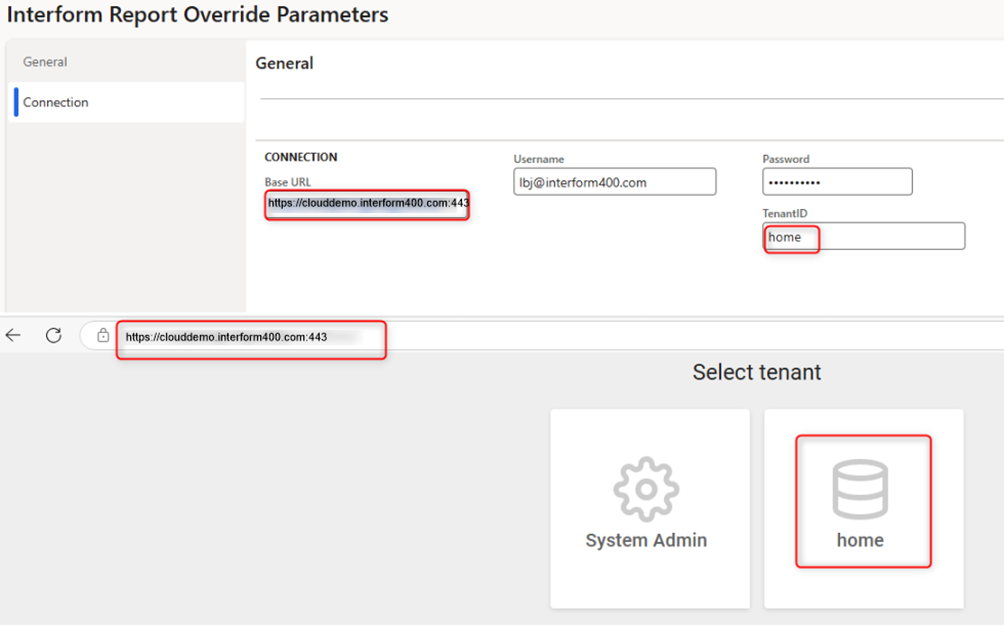Focus the Base URL input field
The image size is (1004, 627).
coord(367,204)
